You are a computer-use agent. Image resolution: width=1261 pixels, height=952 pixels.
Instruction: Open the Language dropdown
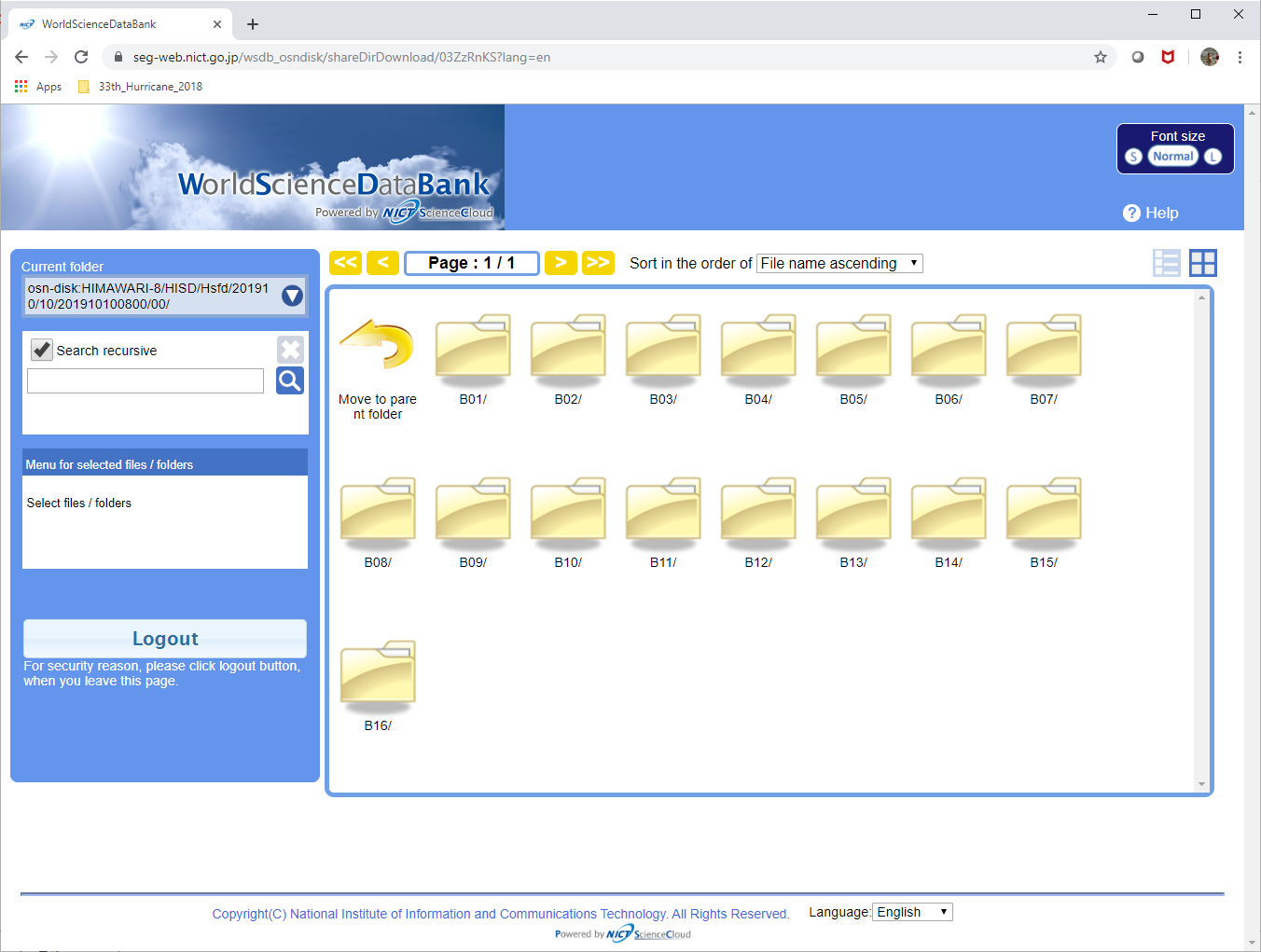(912, 912)
